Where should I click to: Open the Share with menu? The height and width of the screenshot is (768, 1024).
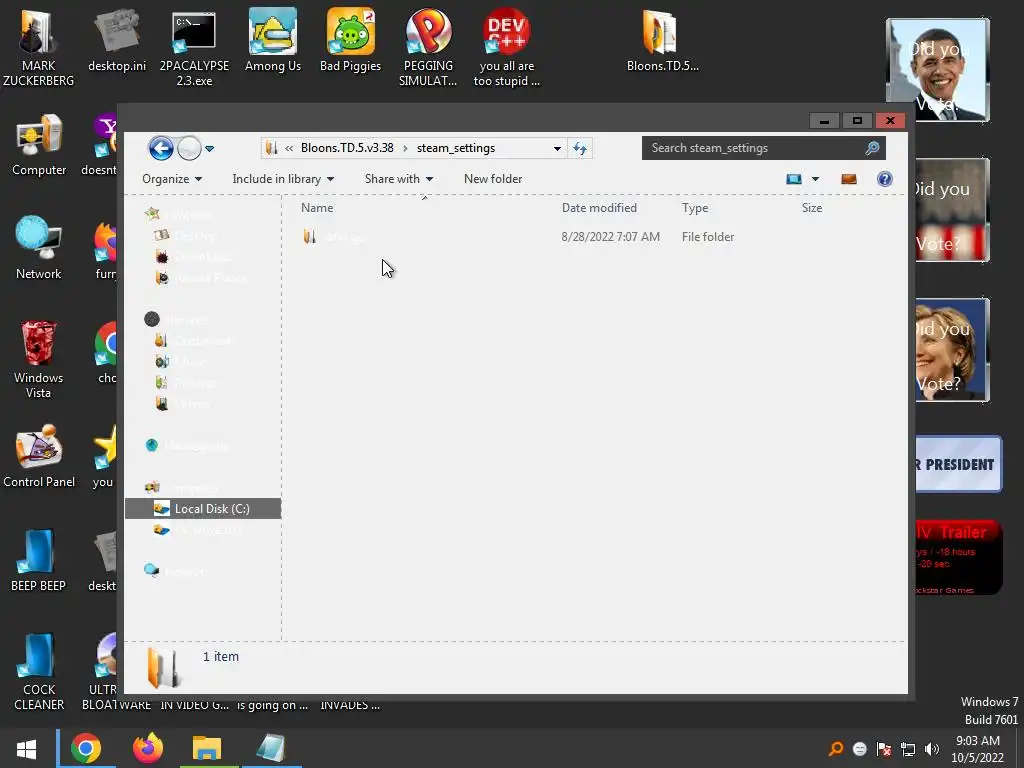tap(398, 179)
